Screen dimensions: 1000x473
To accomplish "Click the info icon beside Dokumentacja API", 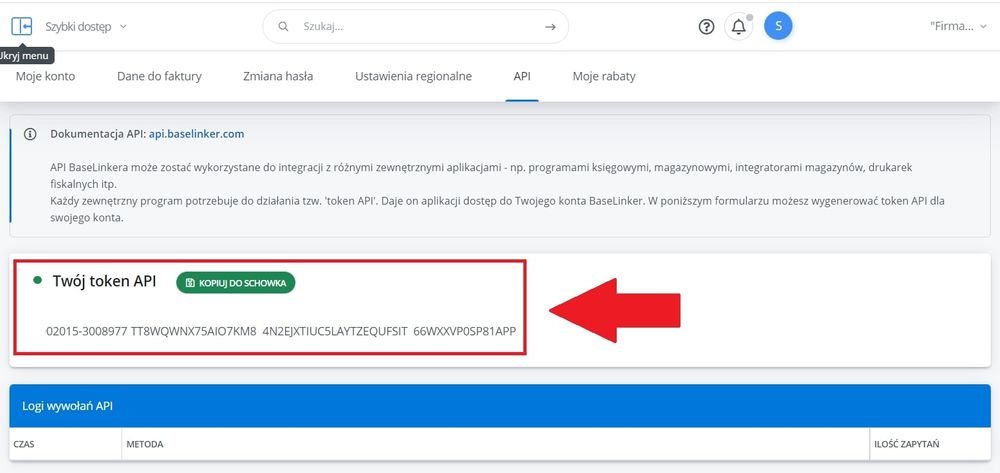I will (30, 135).
